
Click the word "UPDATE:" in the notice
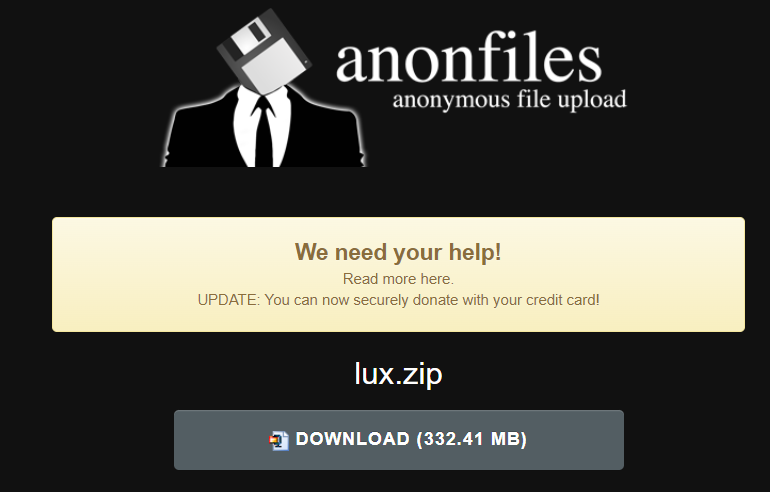point(229,300)
